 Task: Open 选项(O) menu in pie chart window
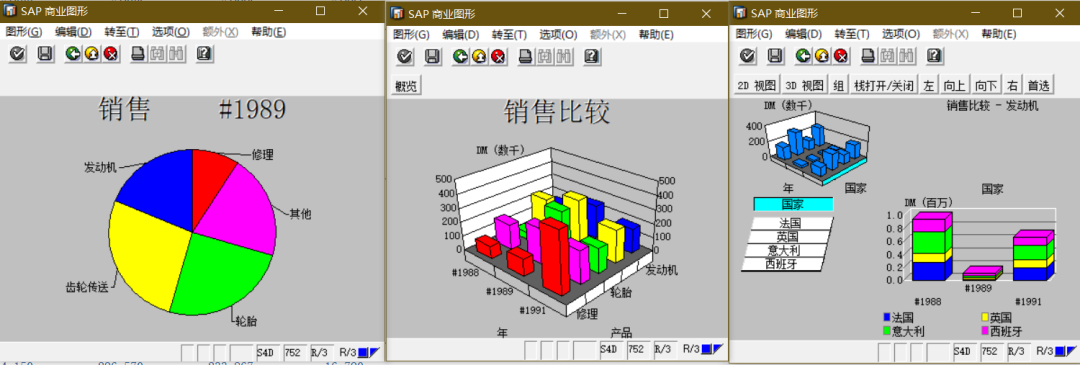tap(171, 32)
